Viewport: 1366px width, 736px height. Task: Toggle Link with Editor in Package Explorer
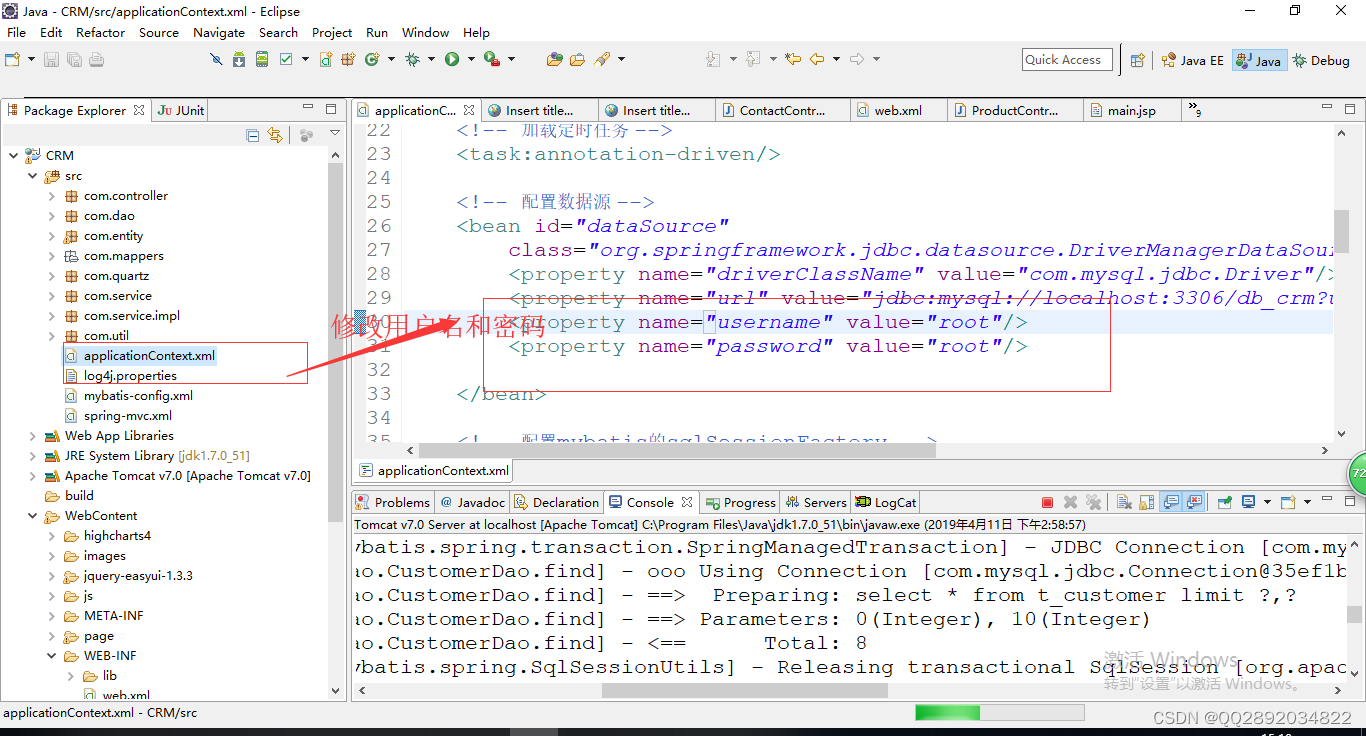276,135
